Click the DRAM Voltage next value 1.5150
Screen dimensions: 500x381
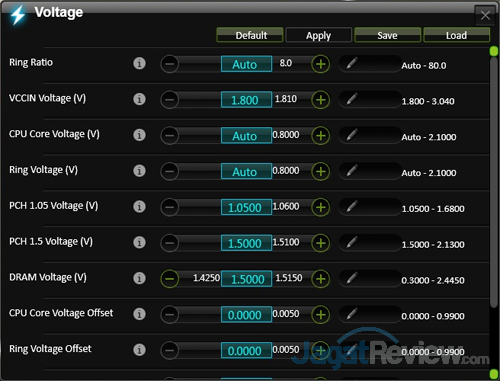pos(289,278)
